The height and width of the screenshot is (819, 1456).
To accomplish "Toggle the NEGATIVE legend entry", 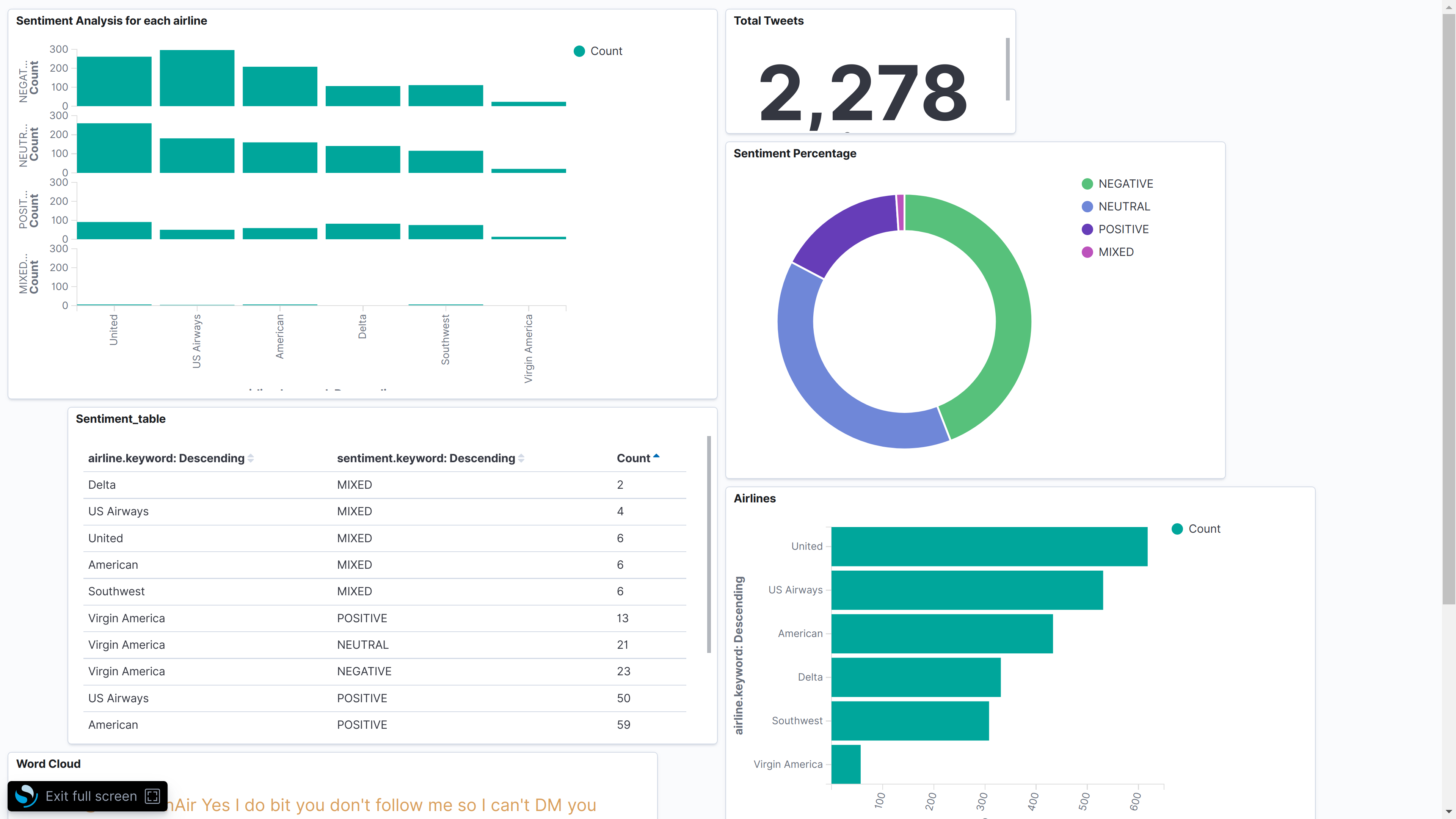I will pos(1125,184).
